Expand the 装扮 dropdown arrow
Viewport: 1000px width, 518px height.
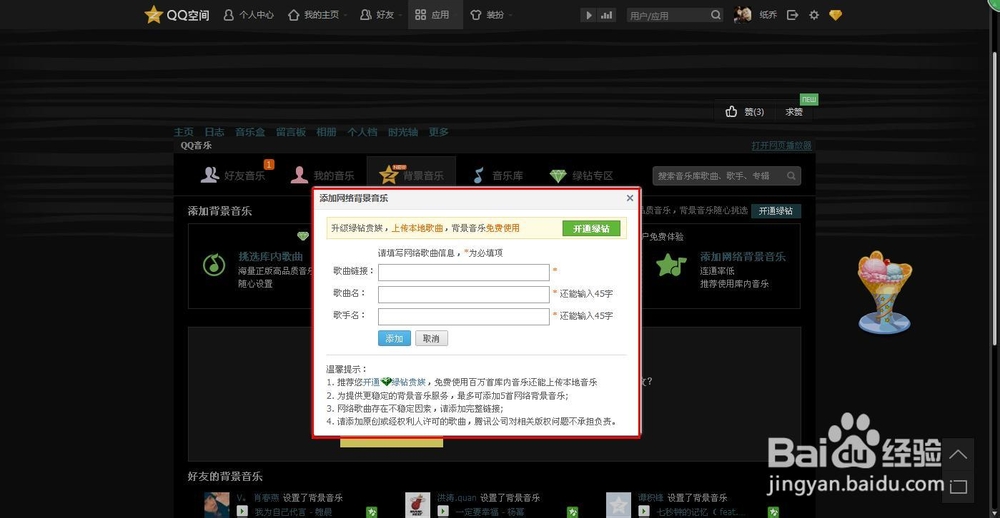point(510,15)
